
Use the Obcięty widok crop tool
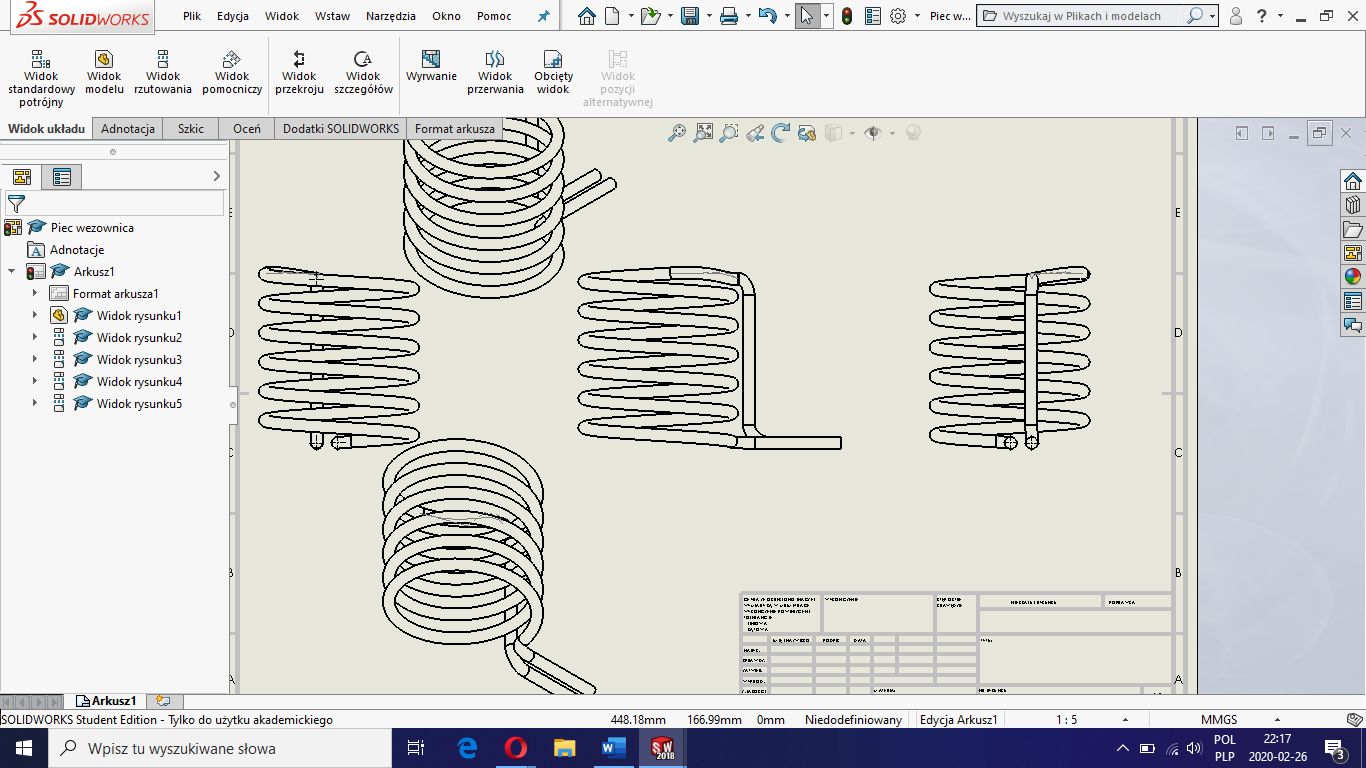pyautogui.click(x=553, y=73)
